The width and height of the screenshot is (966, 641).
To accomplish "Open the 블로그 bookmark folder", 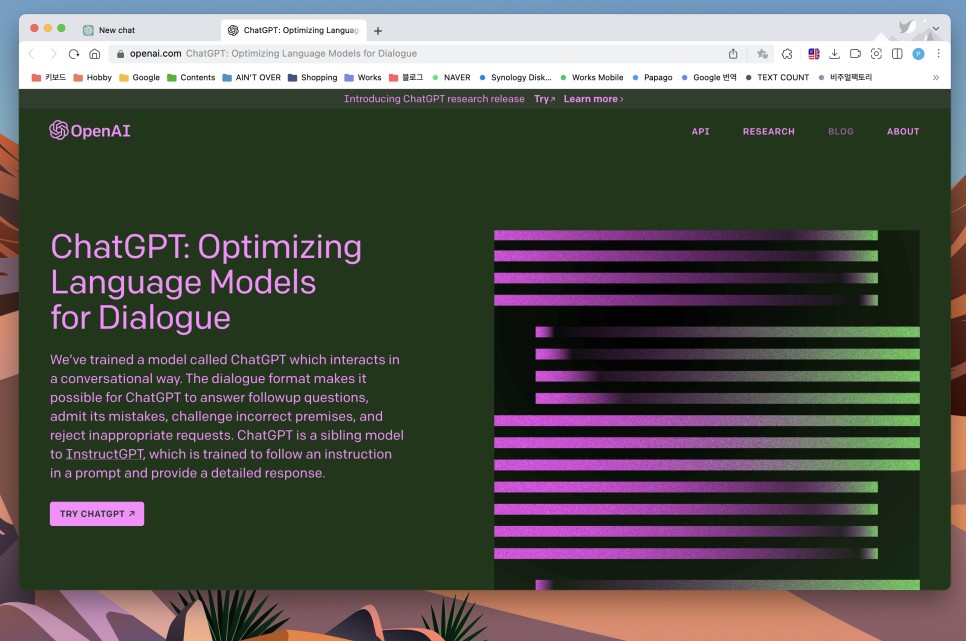I will coord(406,78).
